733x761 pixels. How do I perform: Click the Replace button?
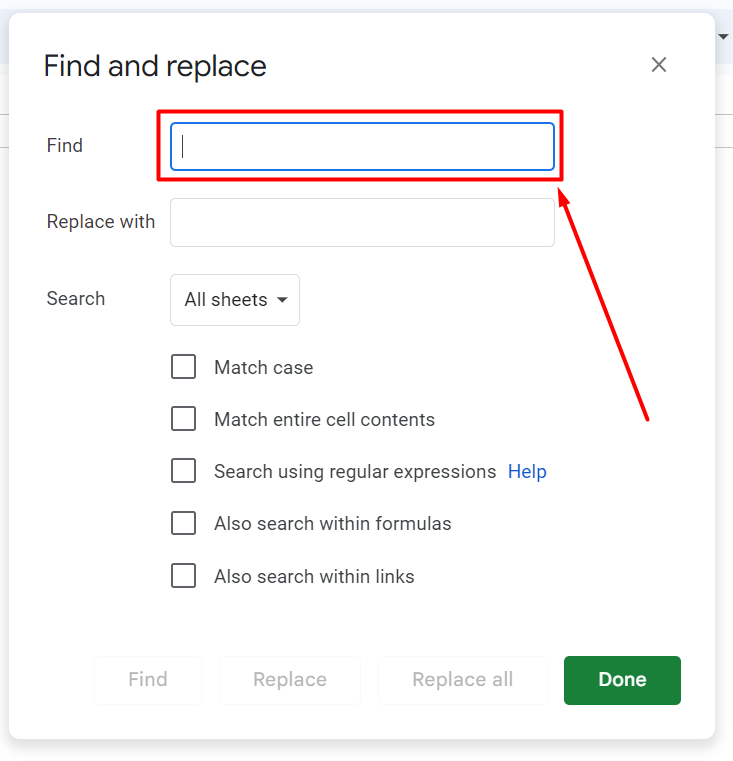(x=290, y=679)
